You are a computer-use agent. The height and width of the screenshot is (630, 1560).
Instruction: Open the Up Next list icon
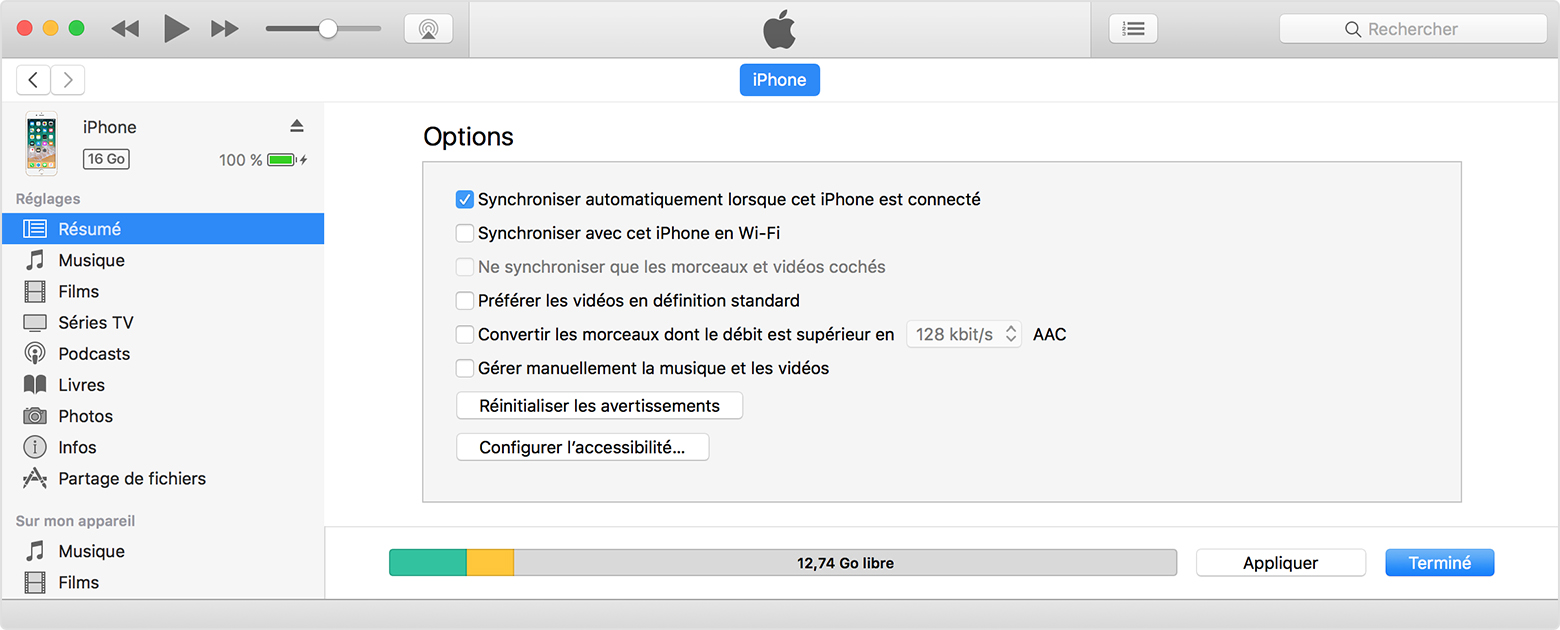1133,29
